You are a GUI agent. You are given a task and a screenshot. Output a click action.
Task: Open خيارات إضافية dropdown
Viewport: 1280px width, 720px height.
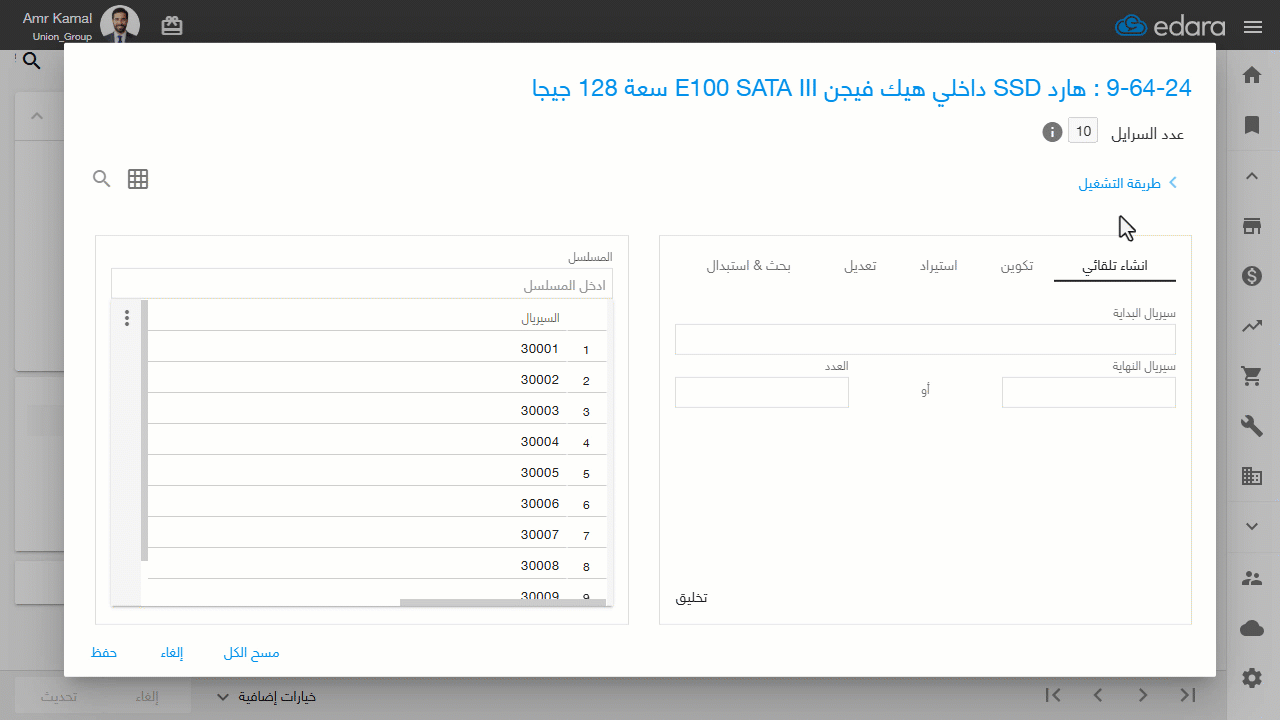tap(267, 696)
